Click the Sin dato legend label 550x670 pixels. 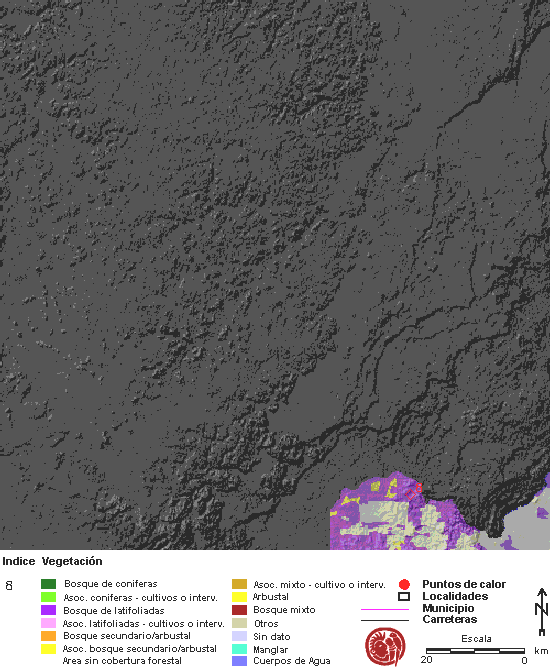272,636
